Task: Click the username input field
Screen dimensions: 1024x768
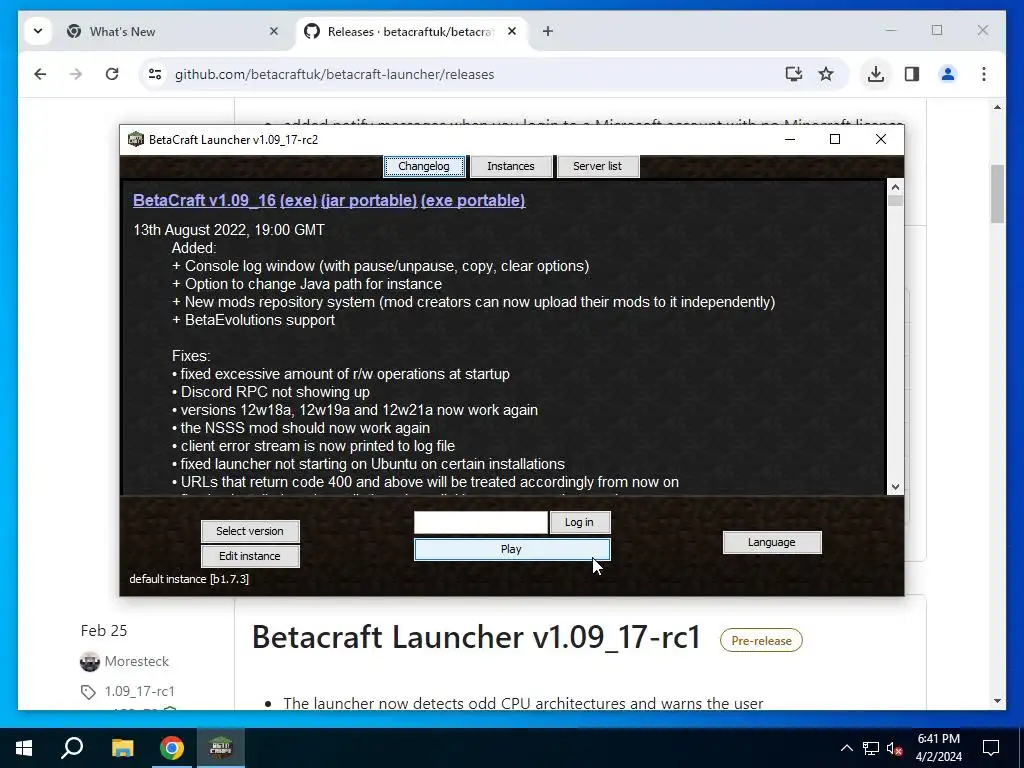Action: pos(481,522)
